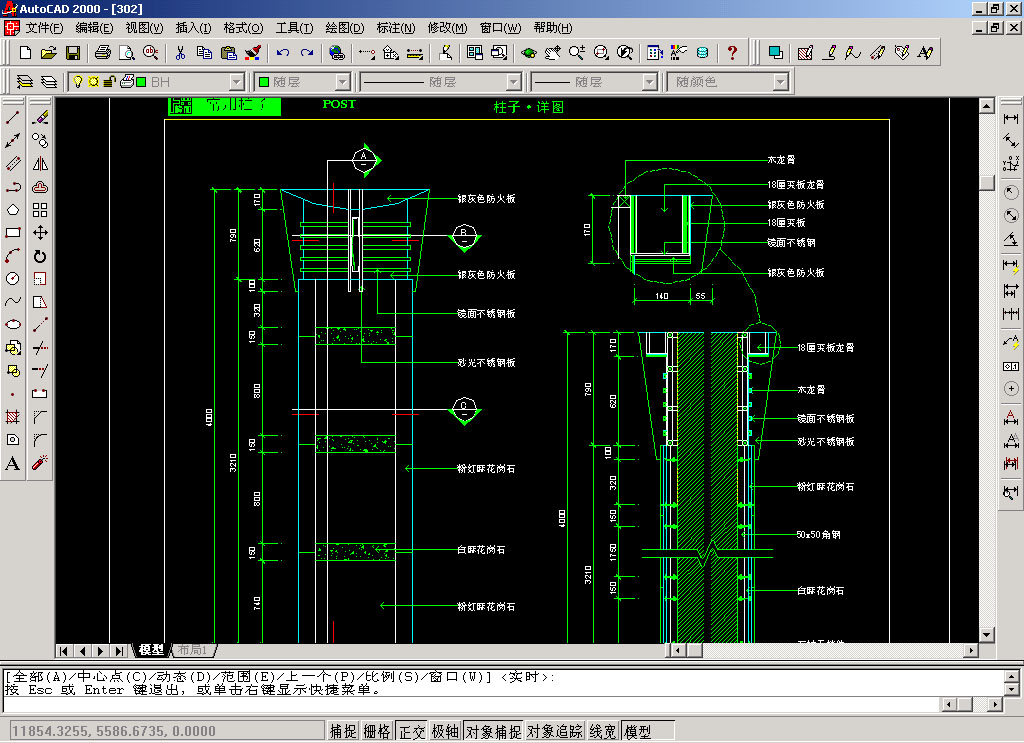This screenshot has height=743, width=1024.
Task: Choose the Ellipse tool
Action: (x=13, y=324)
